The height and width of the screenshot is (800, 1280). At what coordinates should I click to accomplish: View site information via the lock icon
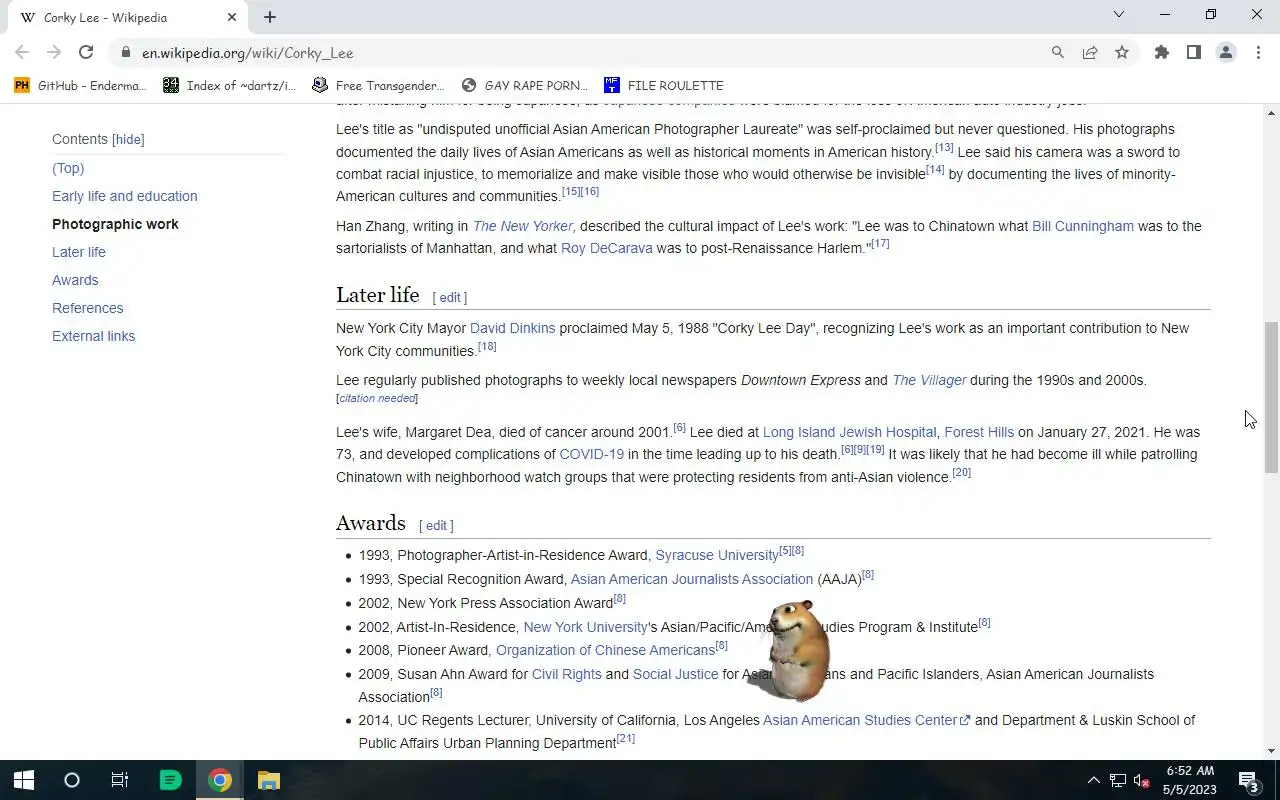(125, 53)
